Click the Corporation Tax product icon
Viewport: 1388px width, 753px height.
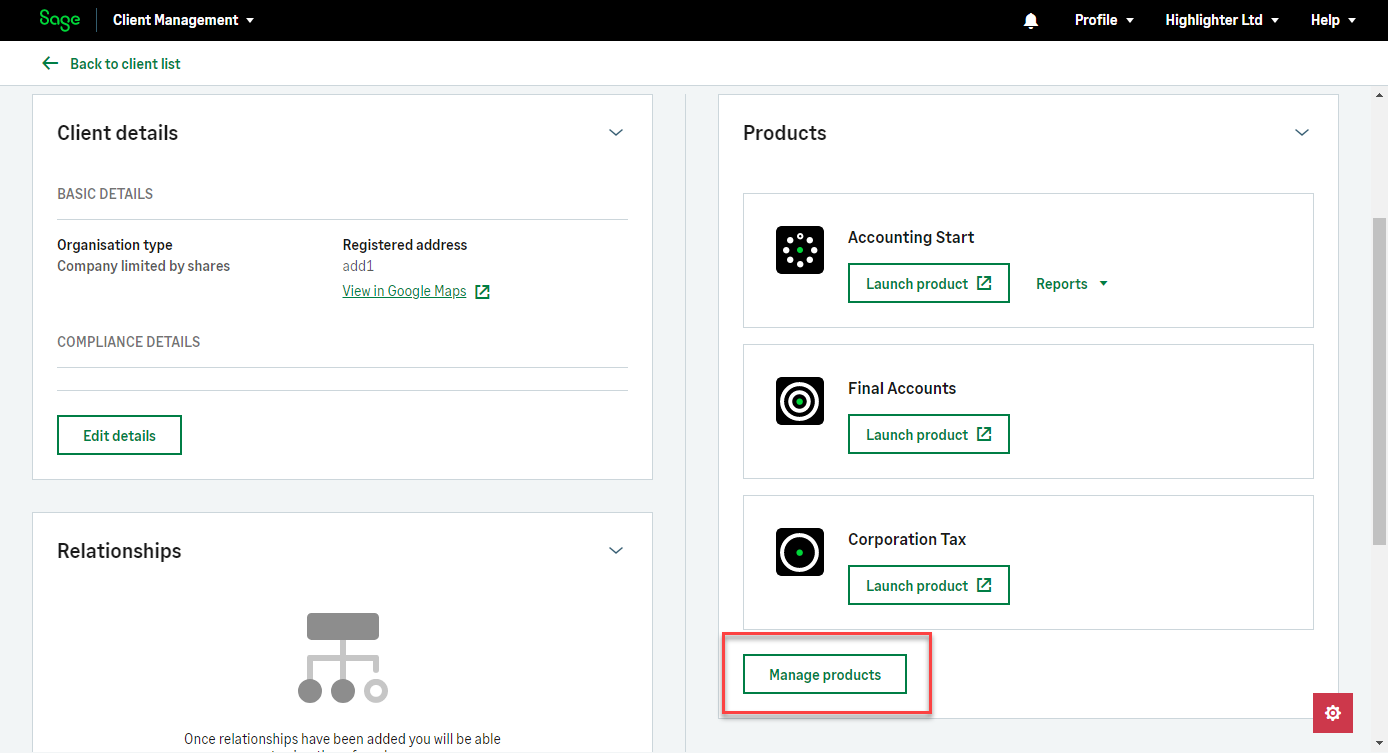[799, 552]
